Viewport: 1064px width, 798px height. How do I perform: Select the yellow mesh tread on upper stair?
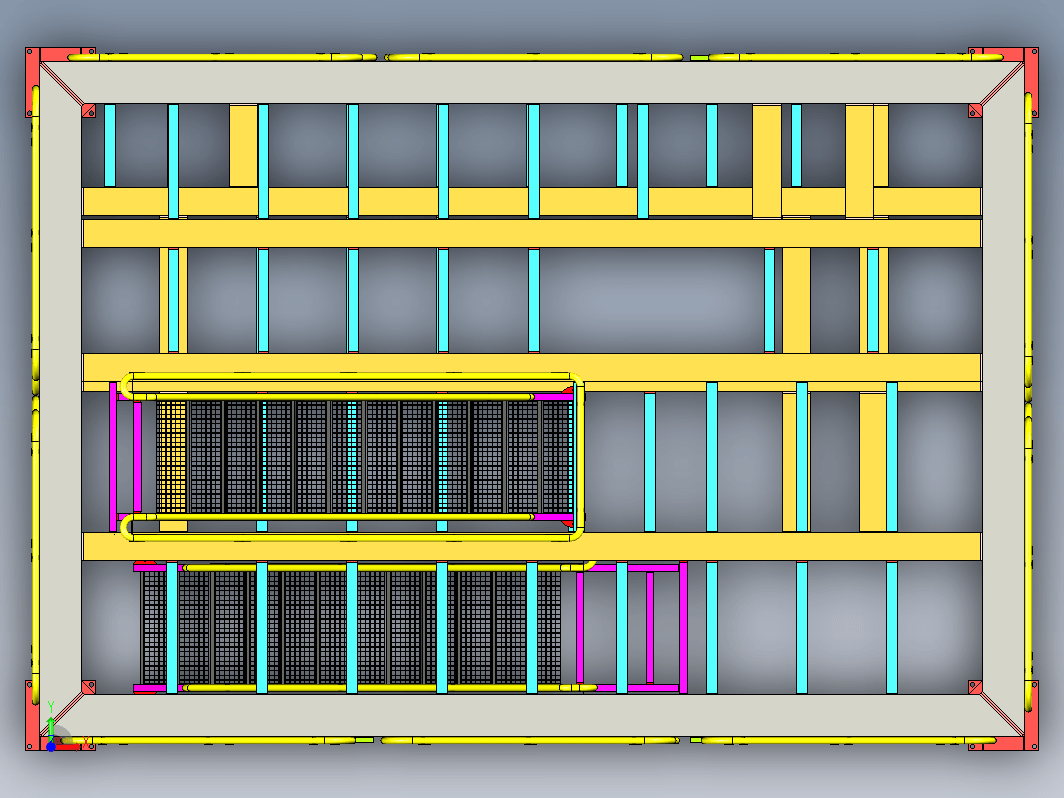[x=172, y=456]
